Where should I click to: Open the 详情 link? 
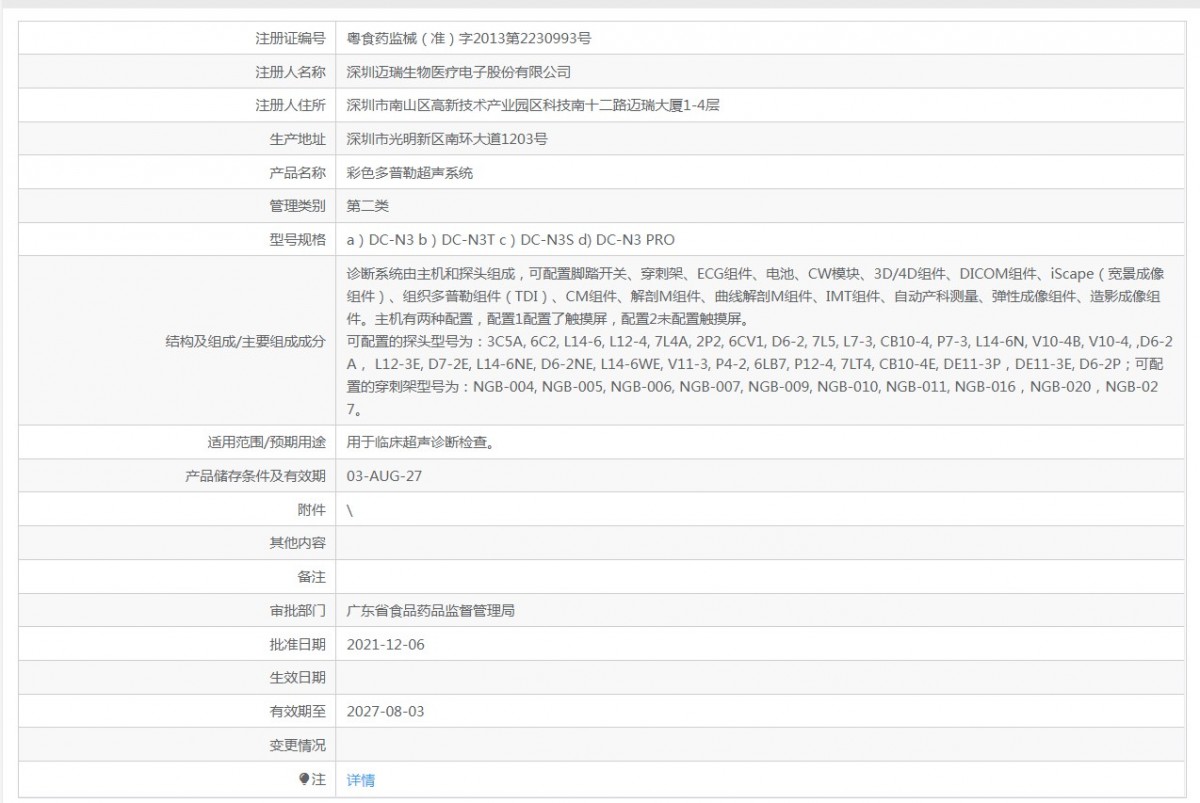pos(361,780)
